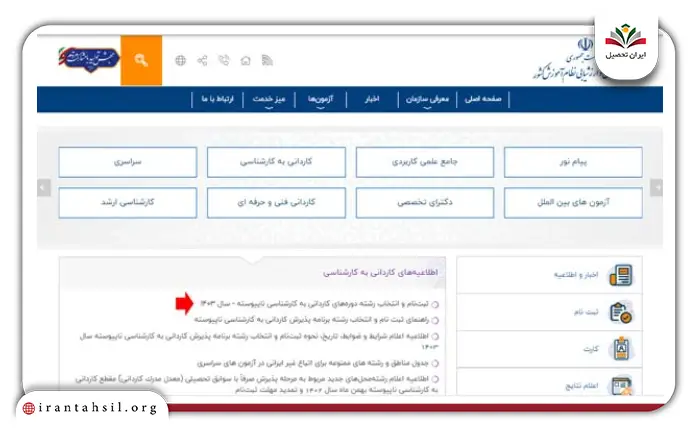
Task: Open the اعلام نتایج sidebar link
Action: (x=582, y=386)
